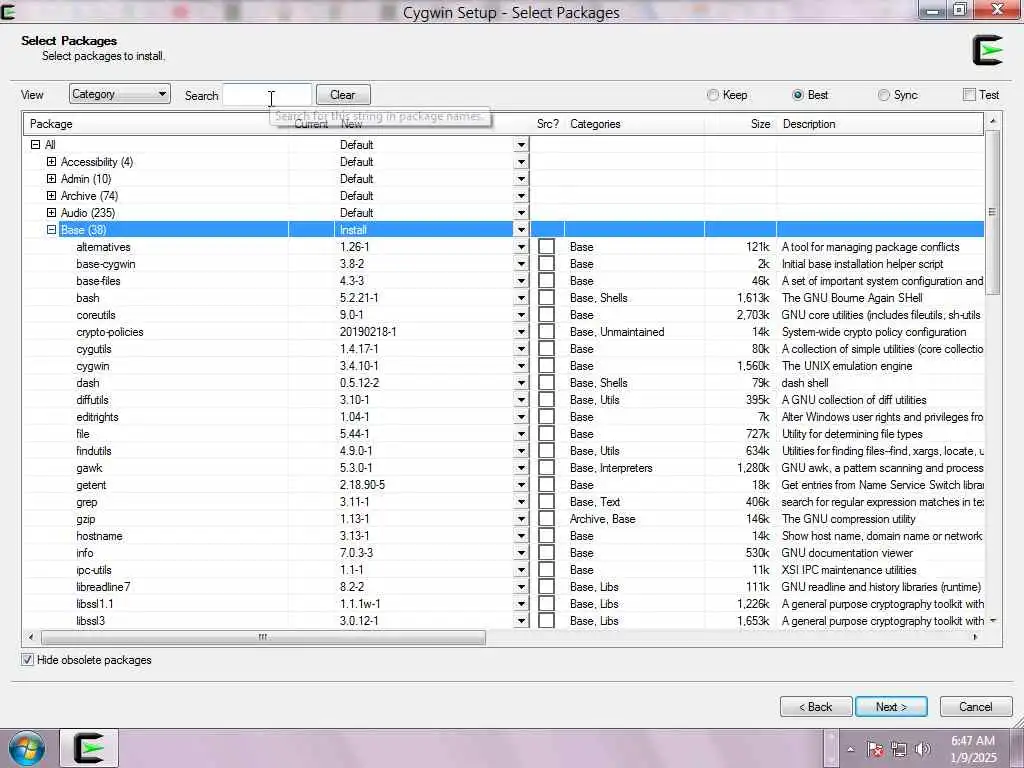
Task: Click the Src? column header
Action: 547,124
